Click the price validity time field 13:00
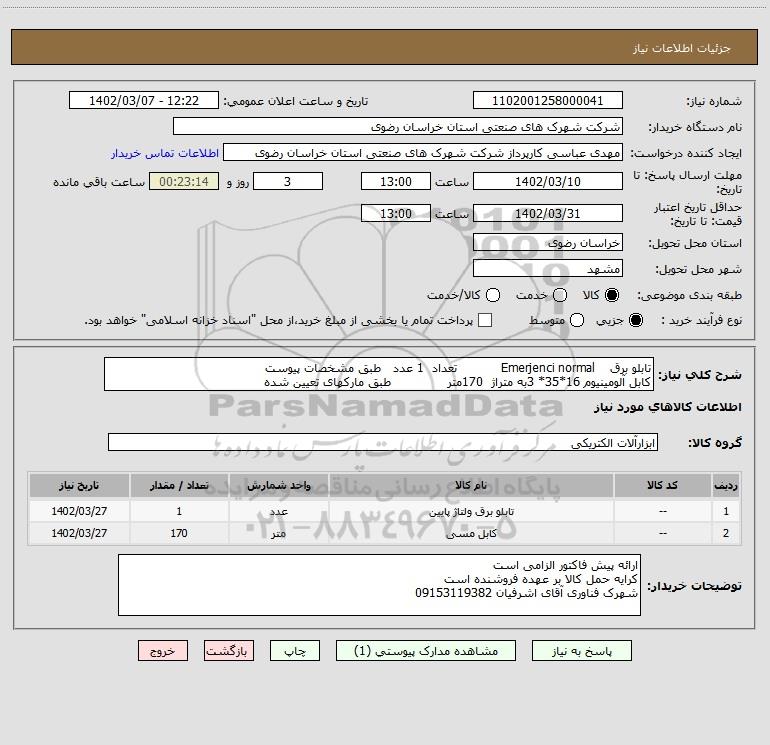The width and height of the screenshot is (770, 745). [396, 213]
